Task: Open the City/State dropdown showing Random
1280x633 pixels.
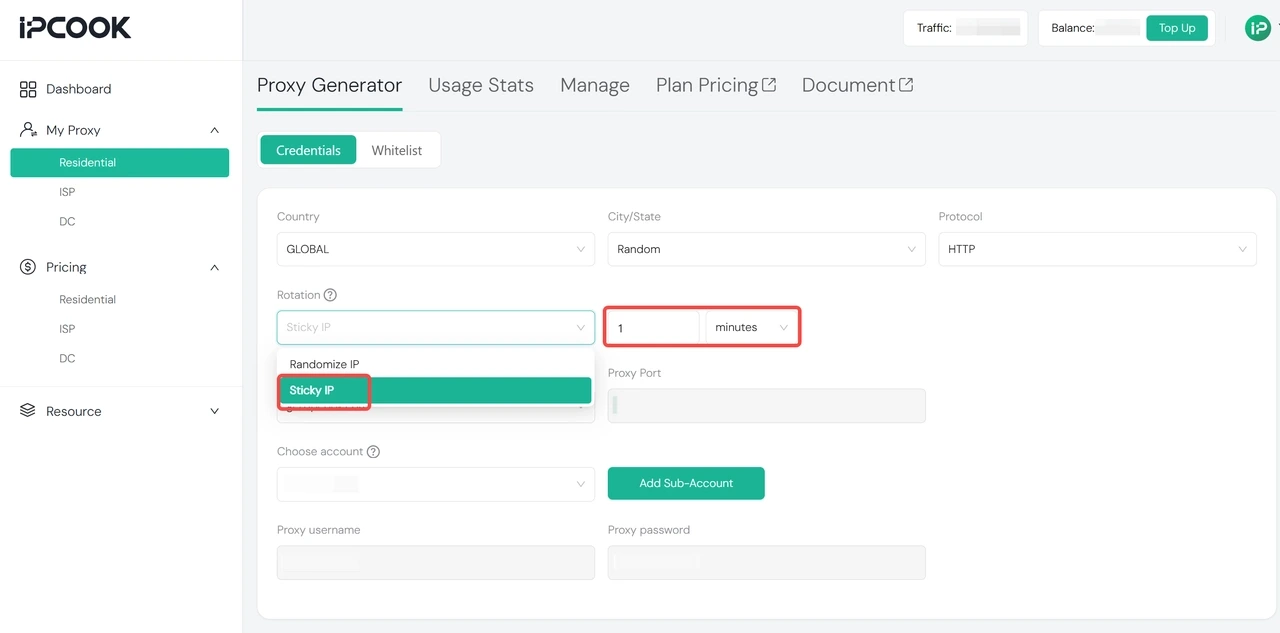Action: point(766,249)
